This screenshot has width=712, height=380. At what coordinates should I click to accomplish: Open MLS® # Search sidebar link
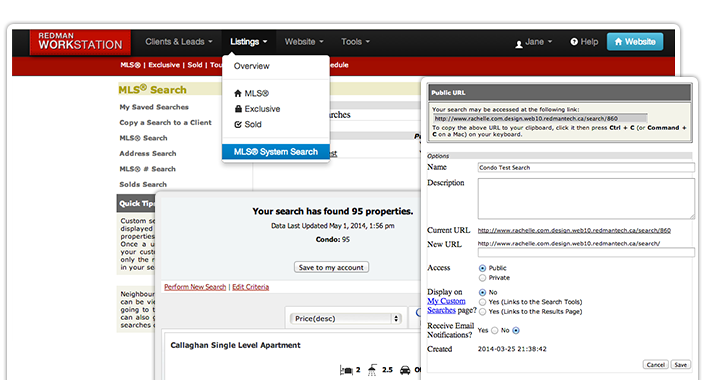click(x=147, y=169)
